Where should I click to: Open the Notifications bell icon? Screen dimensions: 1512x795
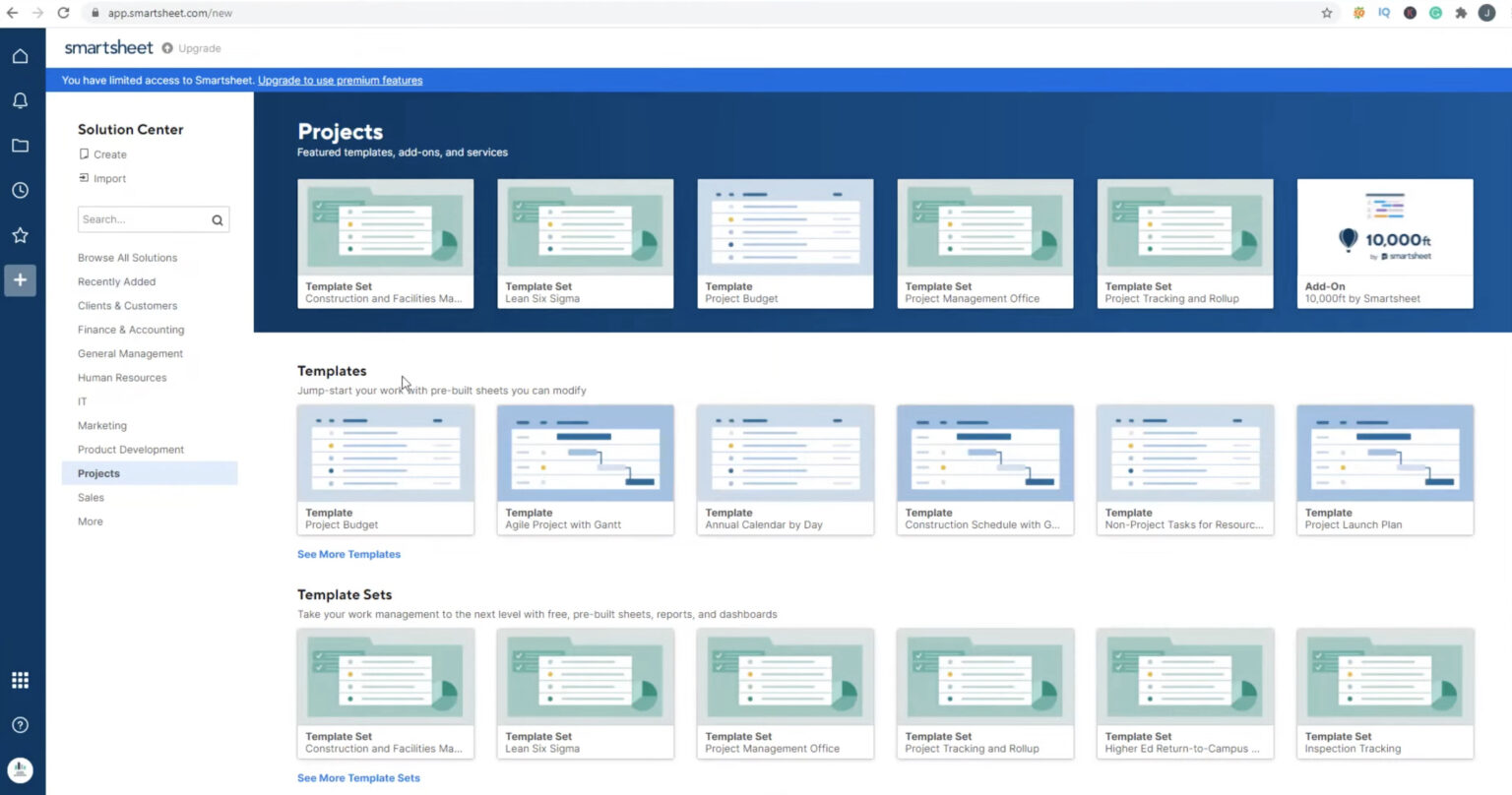pyautogui.click(x=20, y=99)
